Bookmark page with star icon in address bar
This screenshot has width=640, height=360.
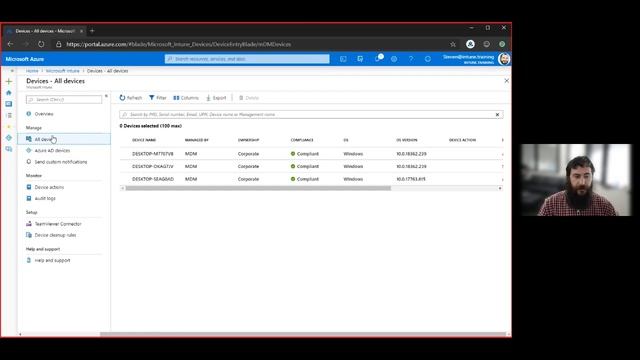pos(453,44)
